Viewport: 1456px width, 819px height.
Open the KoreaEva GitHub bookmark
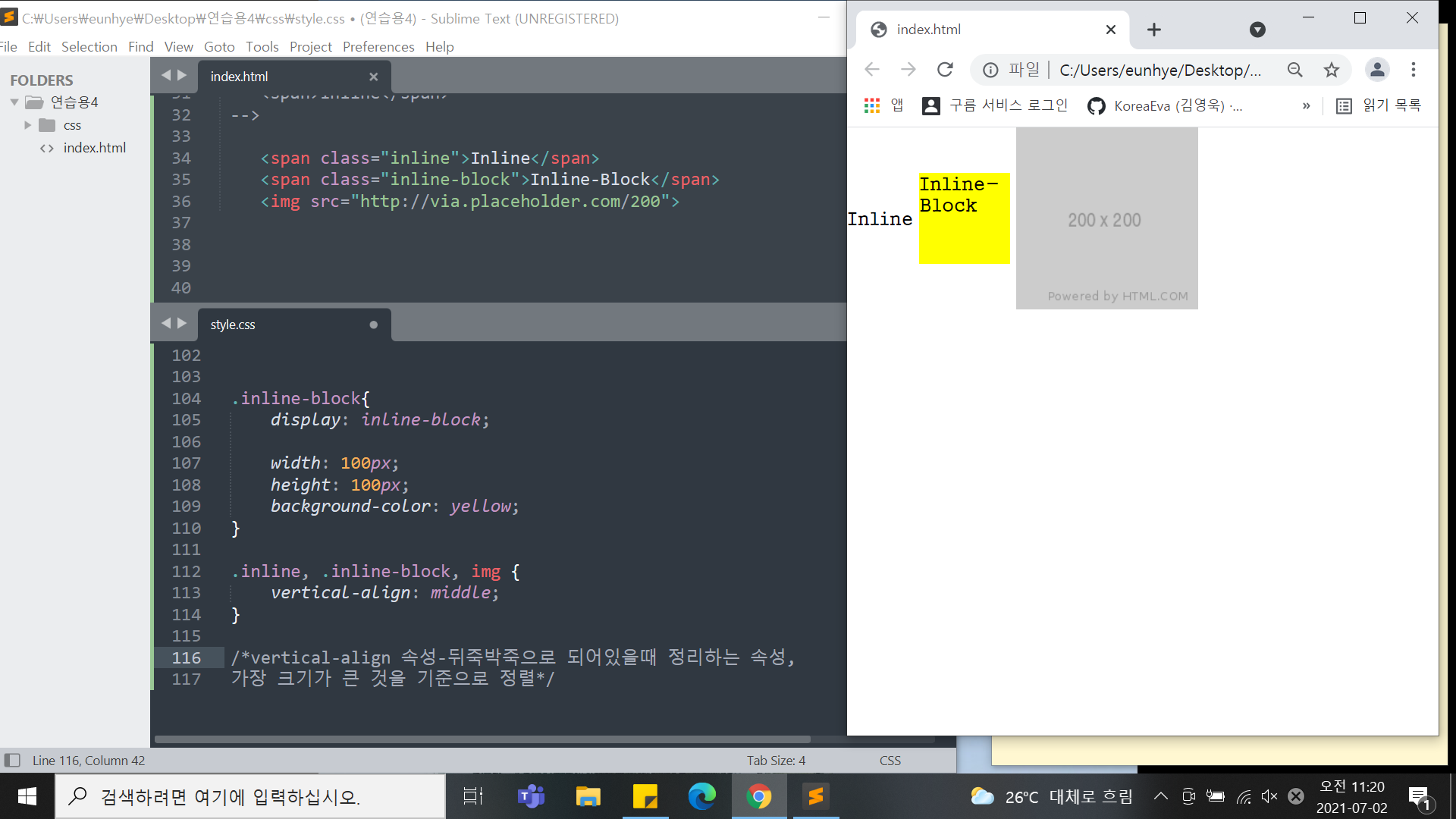[1165, 105]
